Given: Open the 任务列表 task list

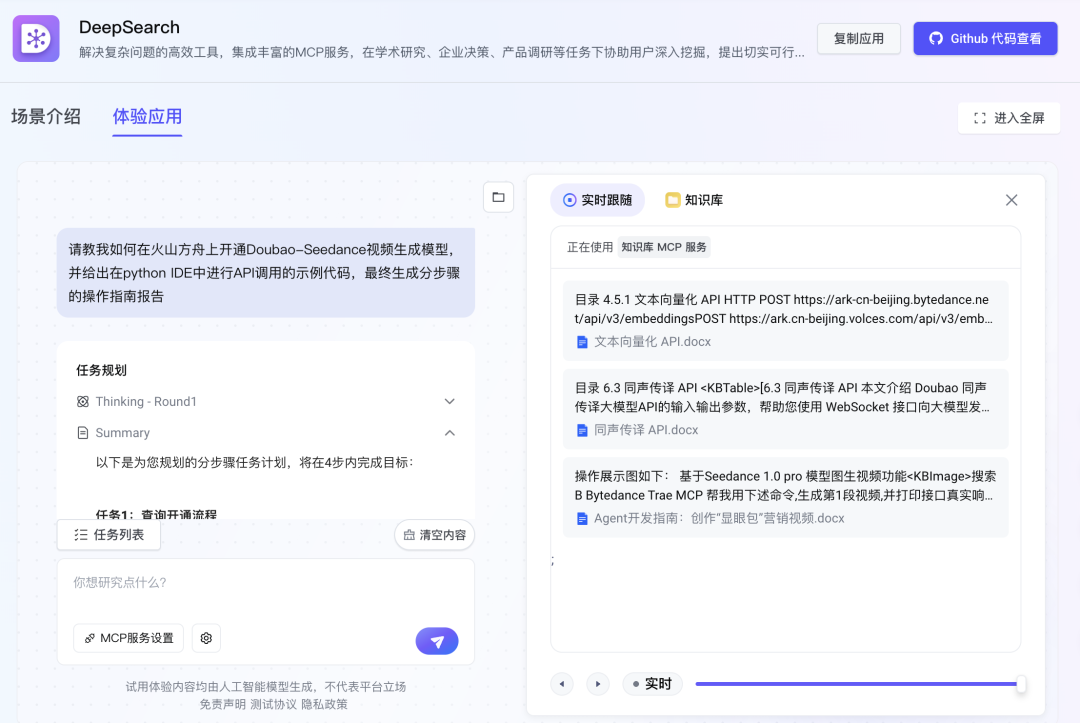Looking at the screenshot, I should tap(109, 535).
